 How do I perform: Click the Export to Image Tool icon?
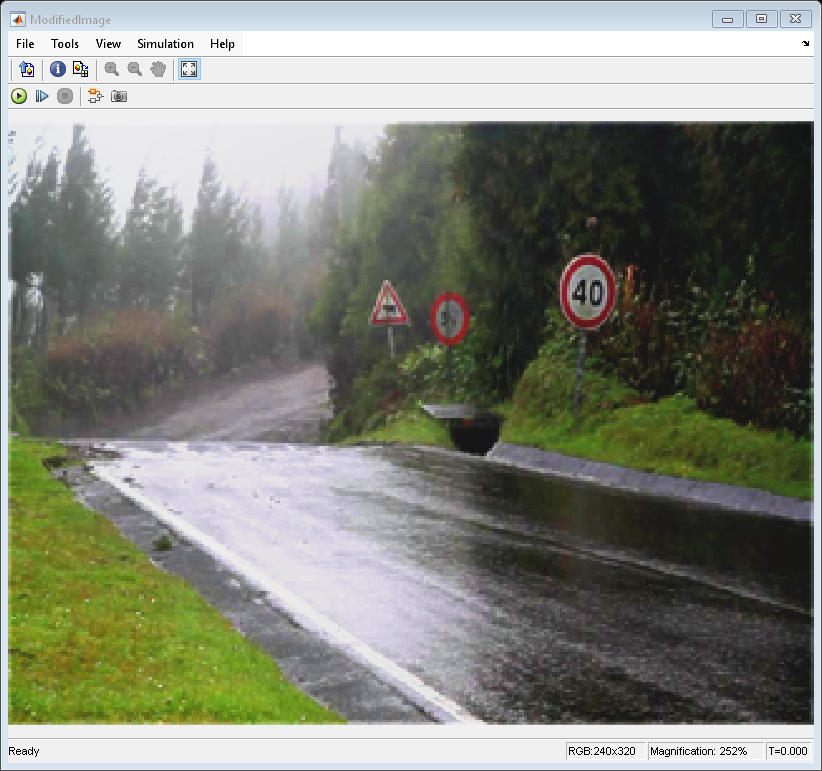[x=26, y=69]
